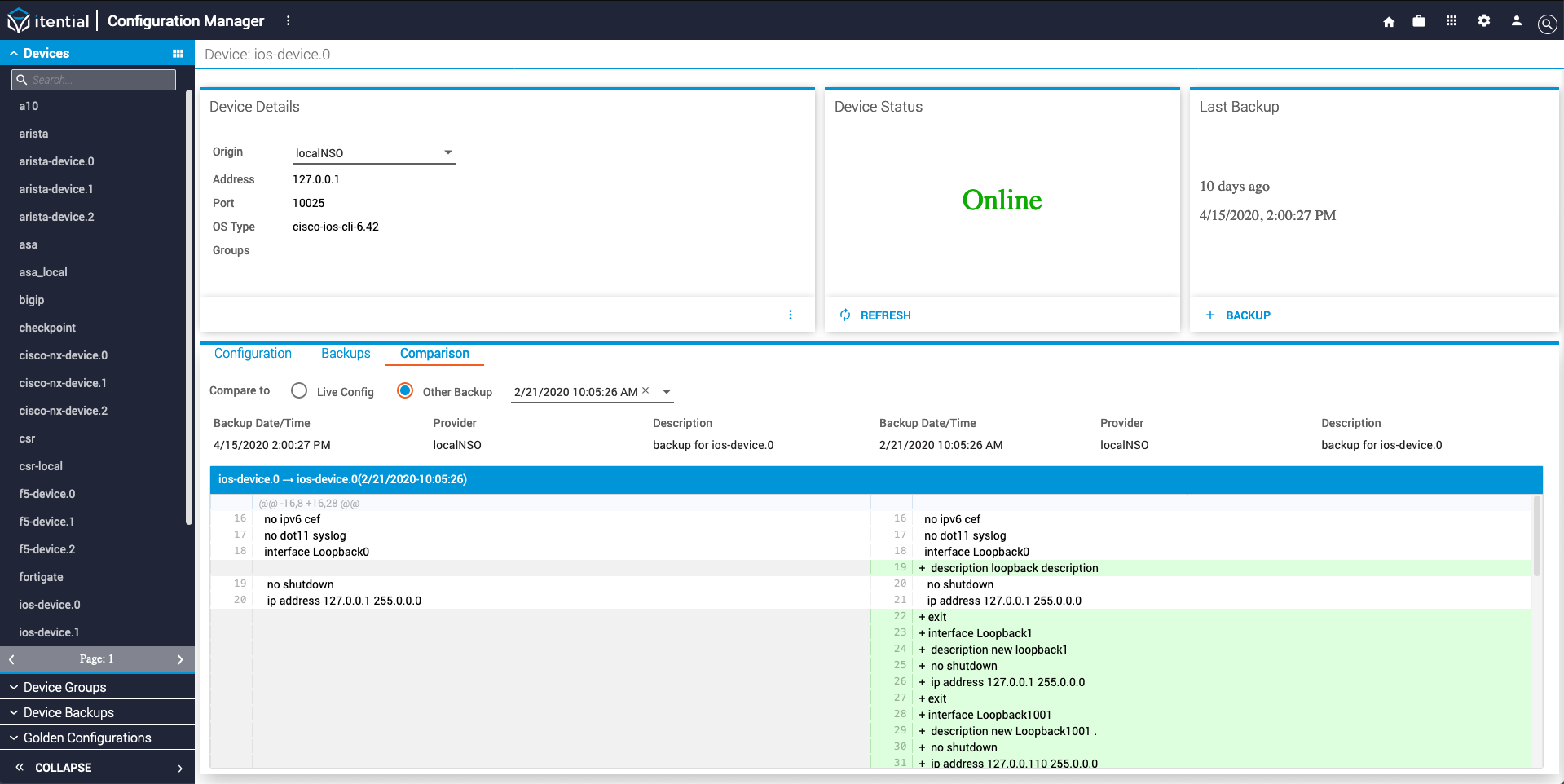Go to next page of device list
Image resolution: width=1564 pixels, height=784 pixels.
pos(180,659)
